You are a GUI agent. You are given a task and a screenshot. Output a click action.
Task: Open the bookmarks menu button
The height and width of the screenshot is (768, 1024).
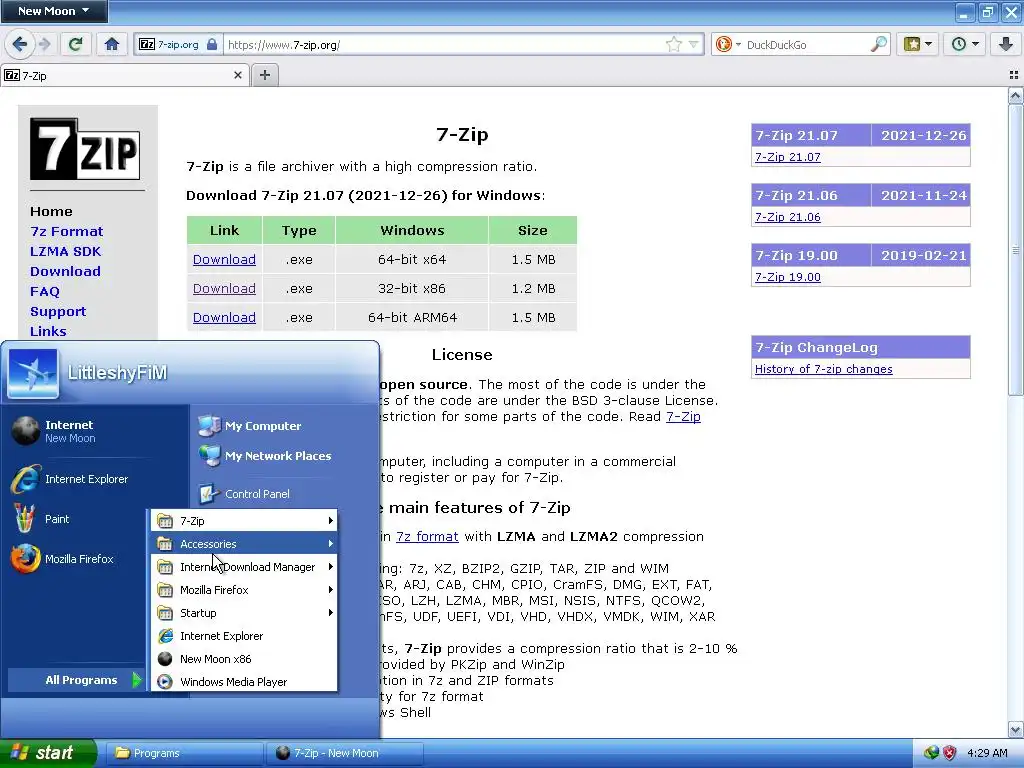pyautogui.click(x=918, y=44)
